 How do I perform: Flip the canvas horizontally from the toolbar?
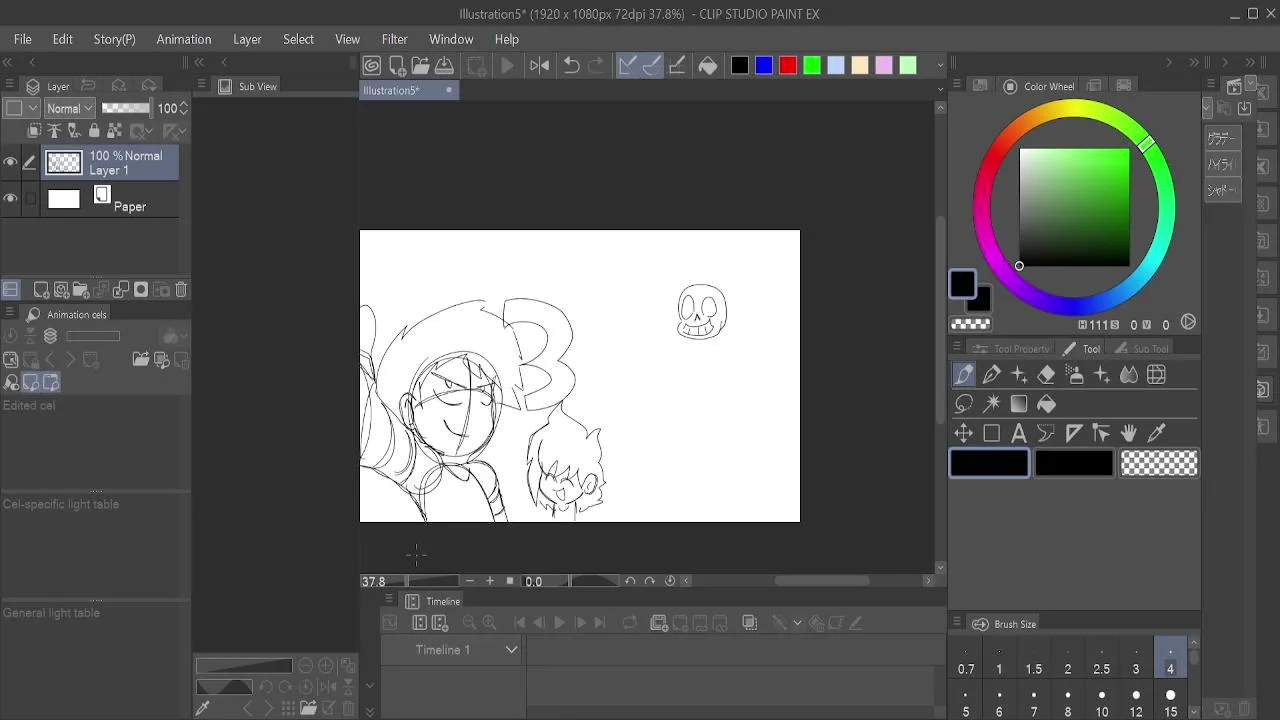click(540, 66)
